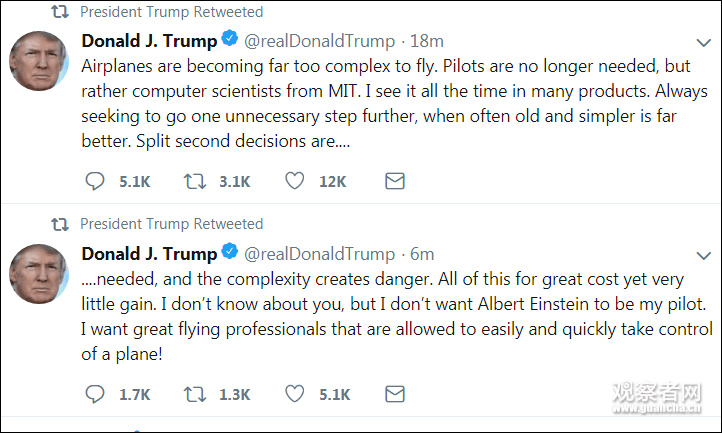Reply to the second tweet with 1.7K replies
The height and width of the screenshot is (433, 722).
[95, 394]
